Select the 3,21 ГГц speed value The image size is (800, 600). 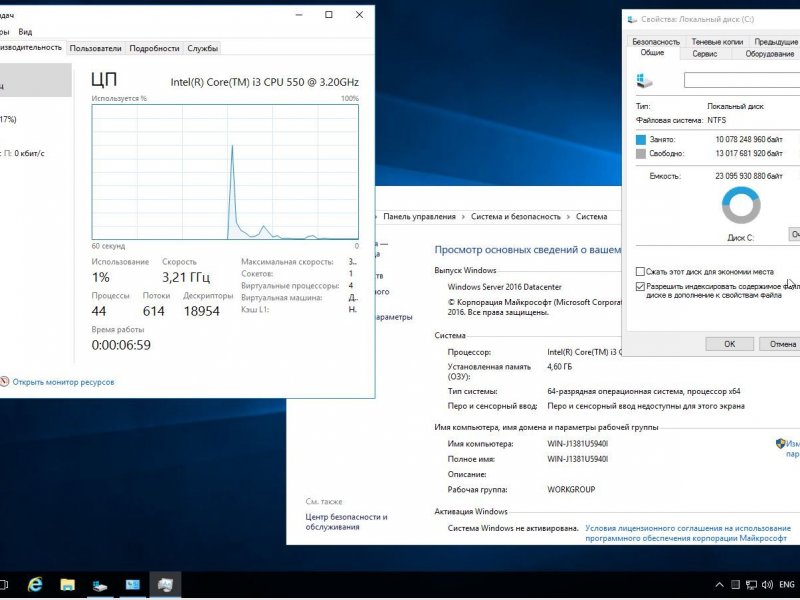tap(186, 277)
